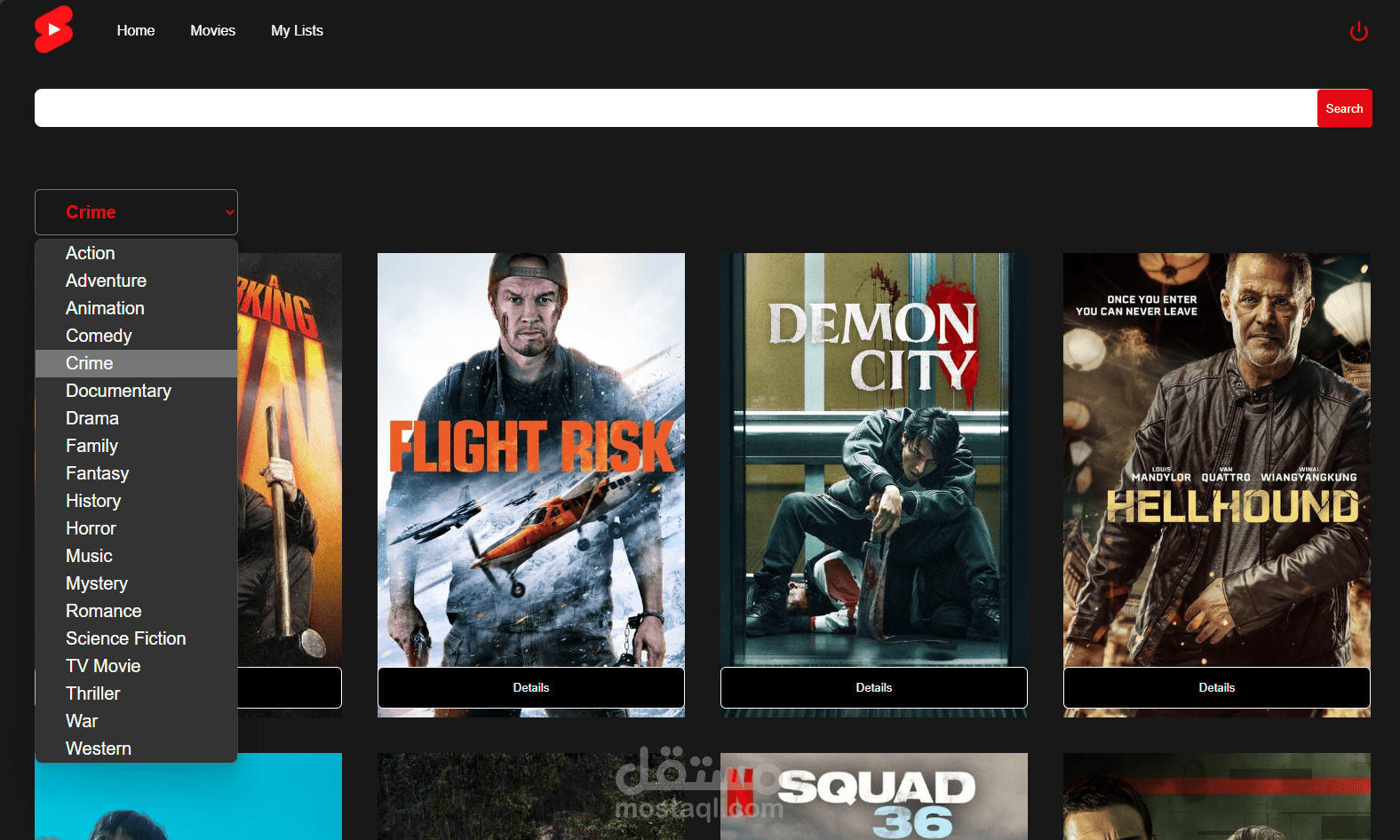Go to the Movies page
Viewport: 1400px width, 840px height.
click(x=212, y=30)
